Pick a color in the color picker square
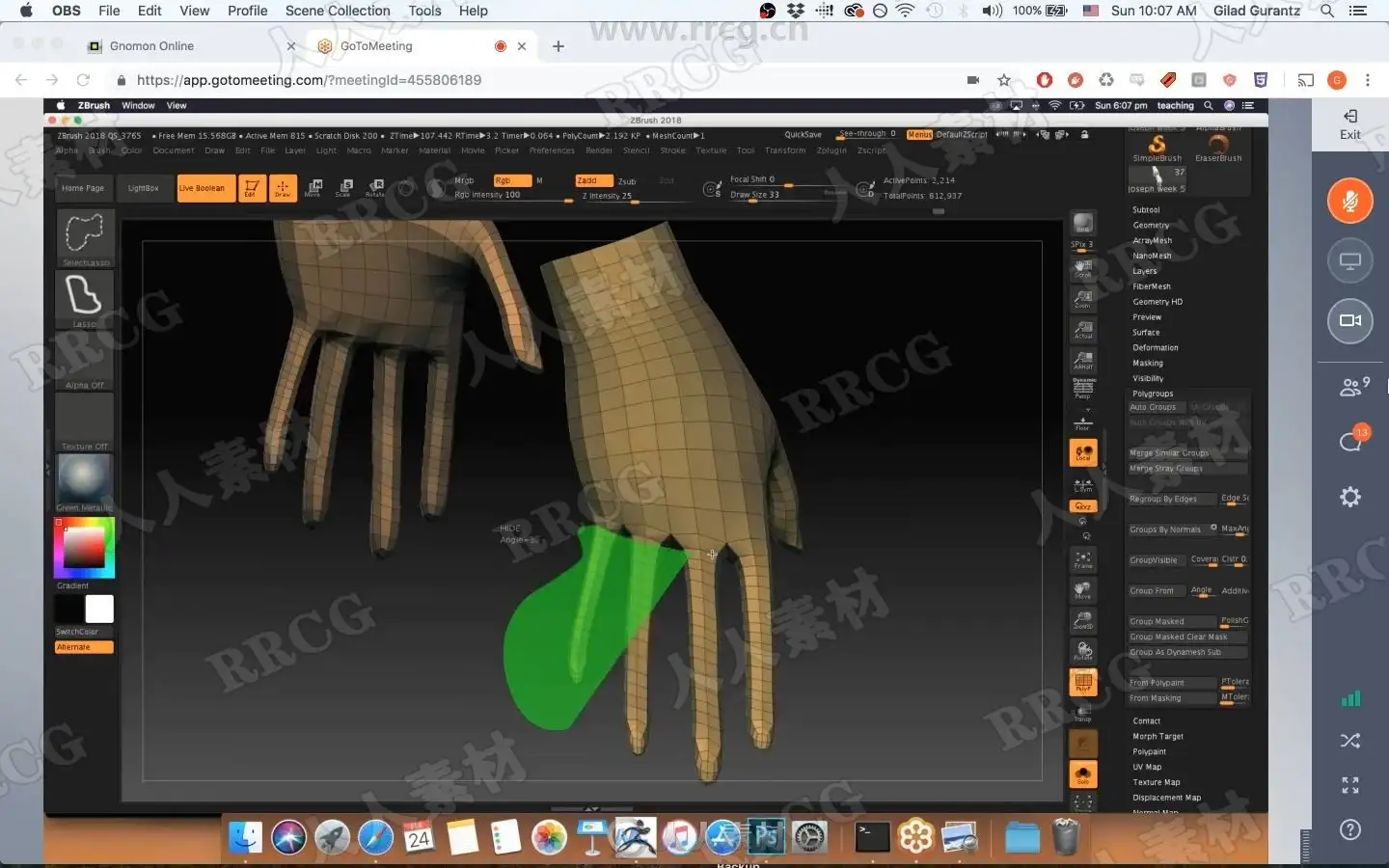 (x=84, y=547)
